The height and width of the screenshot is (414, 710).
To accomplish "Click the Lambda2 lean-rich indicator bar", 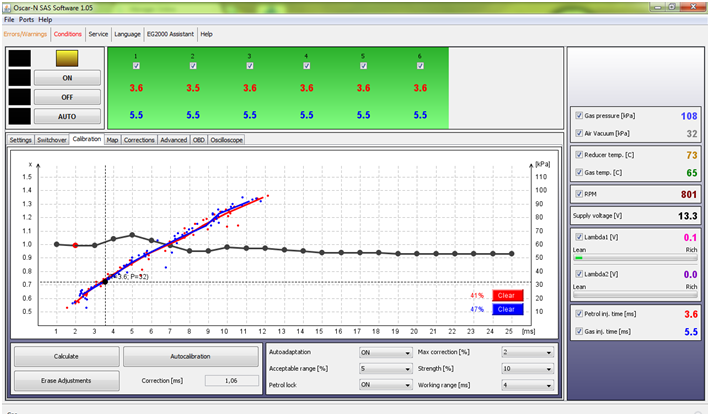I will (635, 294).
